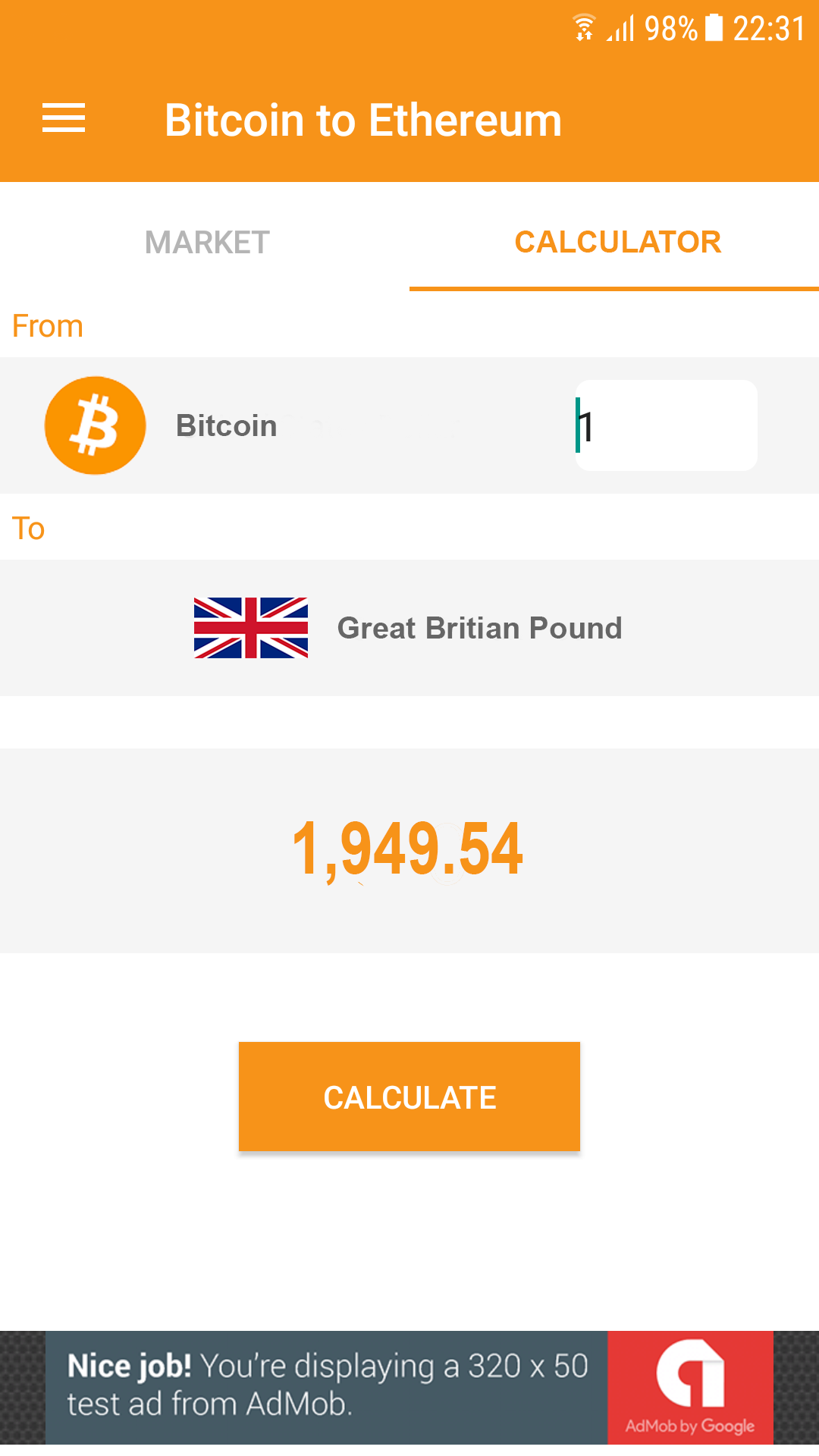
Task: Tap the cellular signal strength icon
Action: [x=620, y=29]
